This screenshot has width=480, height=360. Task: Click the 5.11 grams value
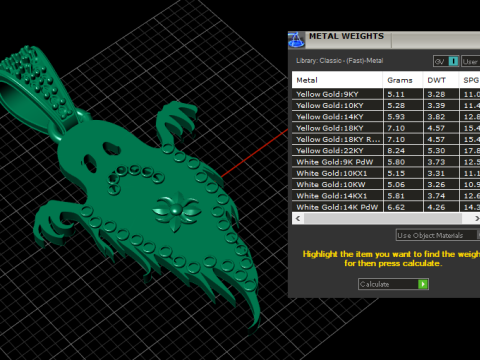(x=396, y=94)
